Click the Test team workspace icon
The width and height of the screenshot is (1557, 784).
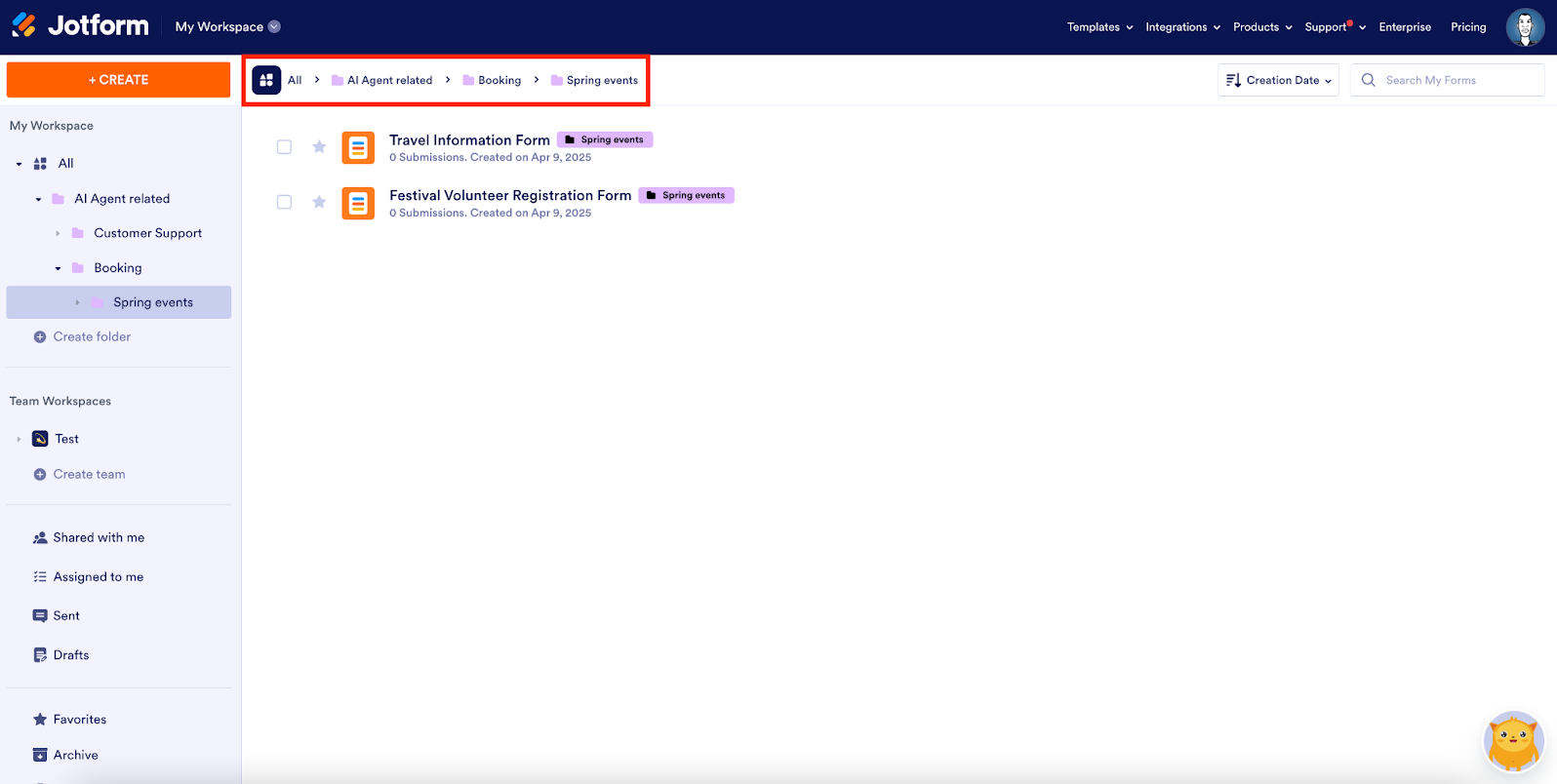click(x=40, y=439)
